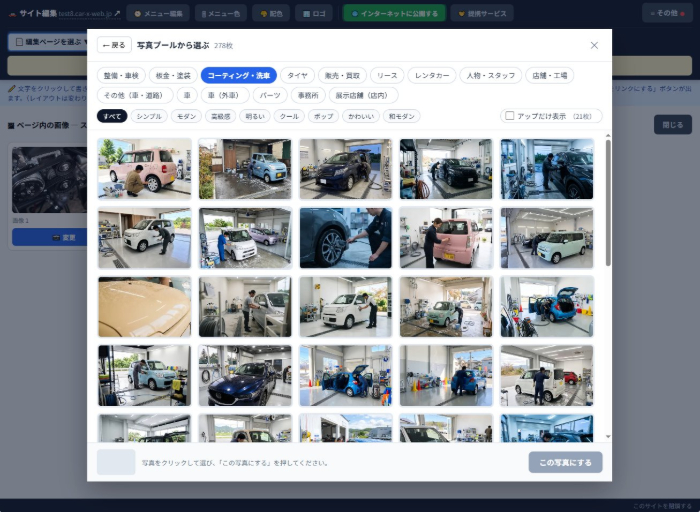The image size is (700, 512).
Task: Pick the beige car hood's right neighbor photo
Action: 245,307
